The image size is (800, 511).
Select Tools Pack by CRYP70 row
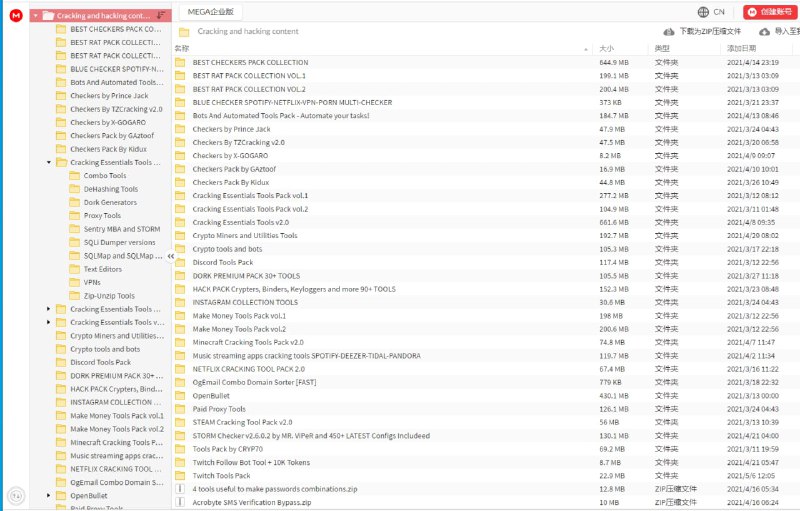click(x=486, y=449)
